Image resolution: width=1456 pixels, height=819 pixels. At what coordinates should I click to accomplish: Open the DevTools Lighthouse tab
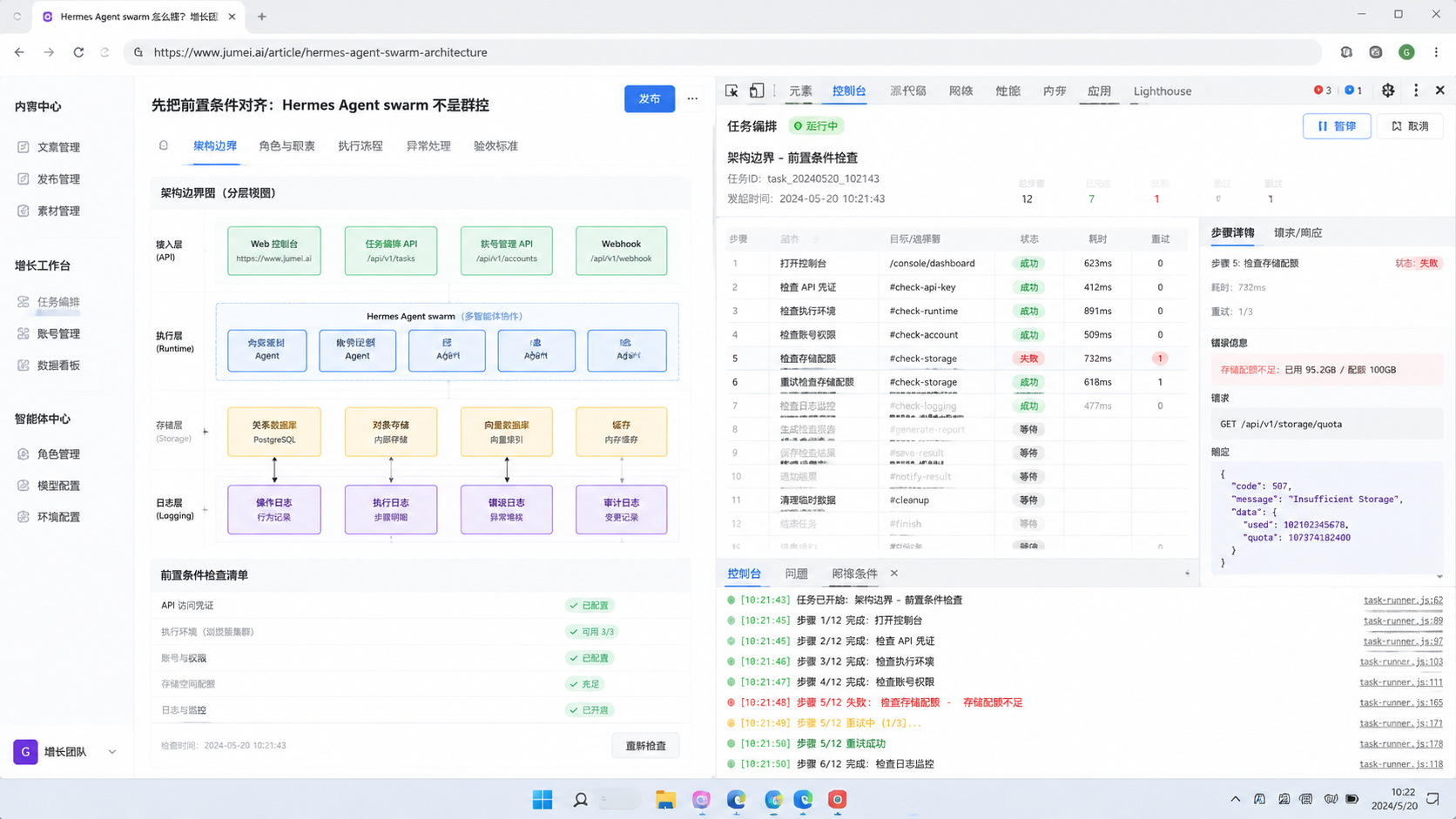[x=1163, y=91]
